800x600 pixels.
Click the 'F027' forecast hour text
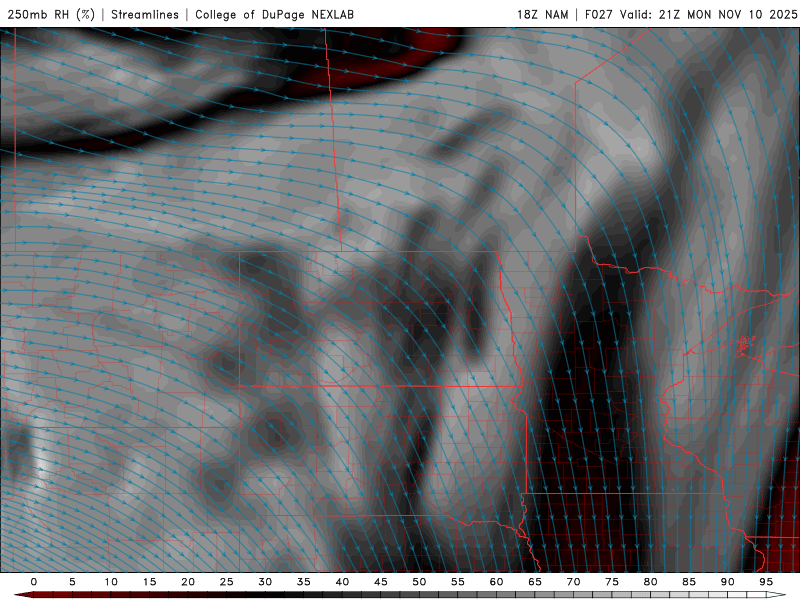(599, 14)
